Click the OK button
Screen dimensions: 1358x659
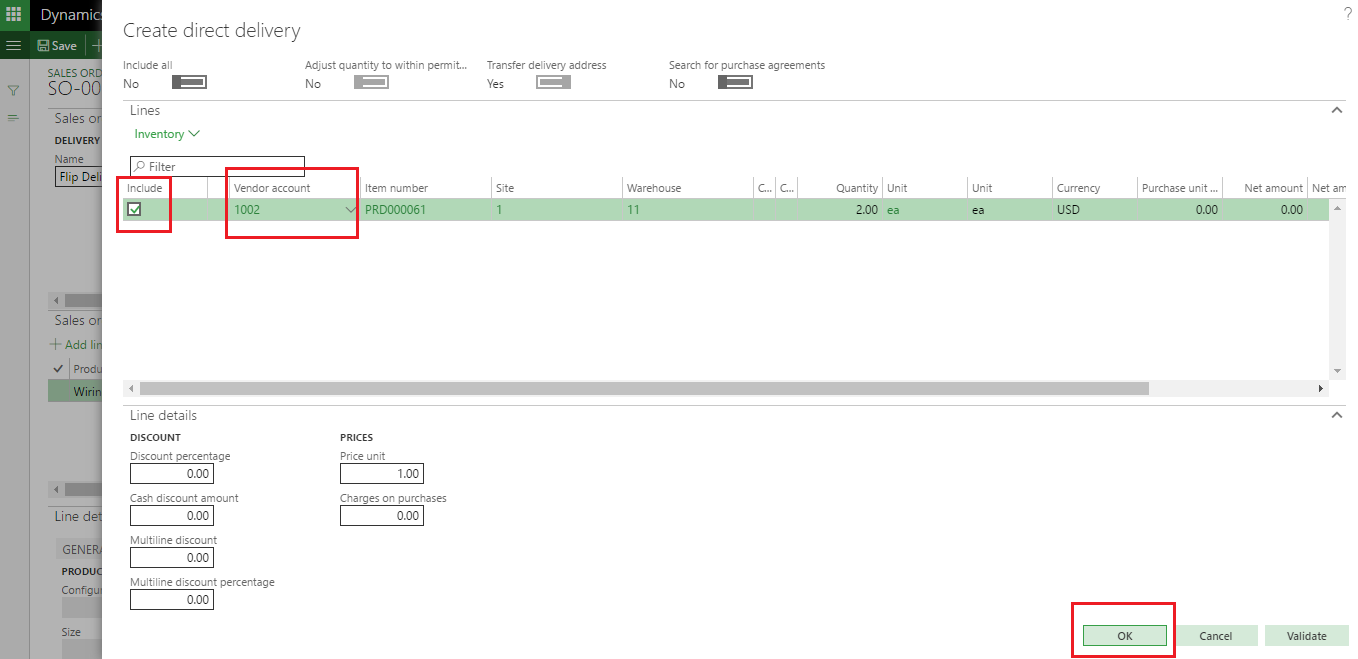[x=1124, y=636]
